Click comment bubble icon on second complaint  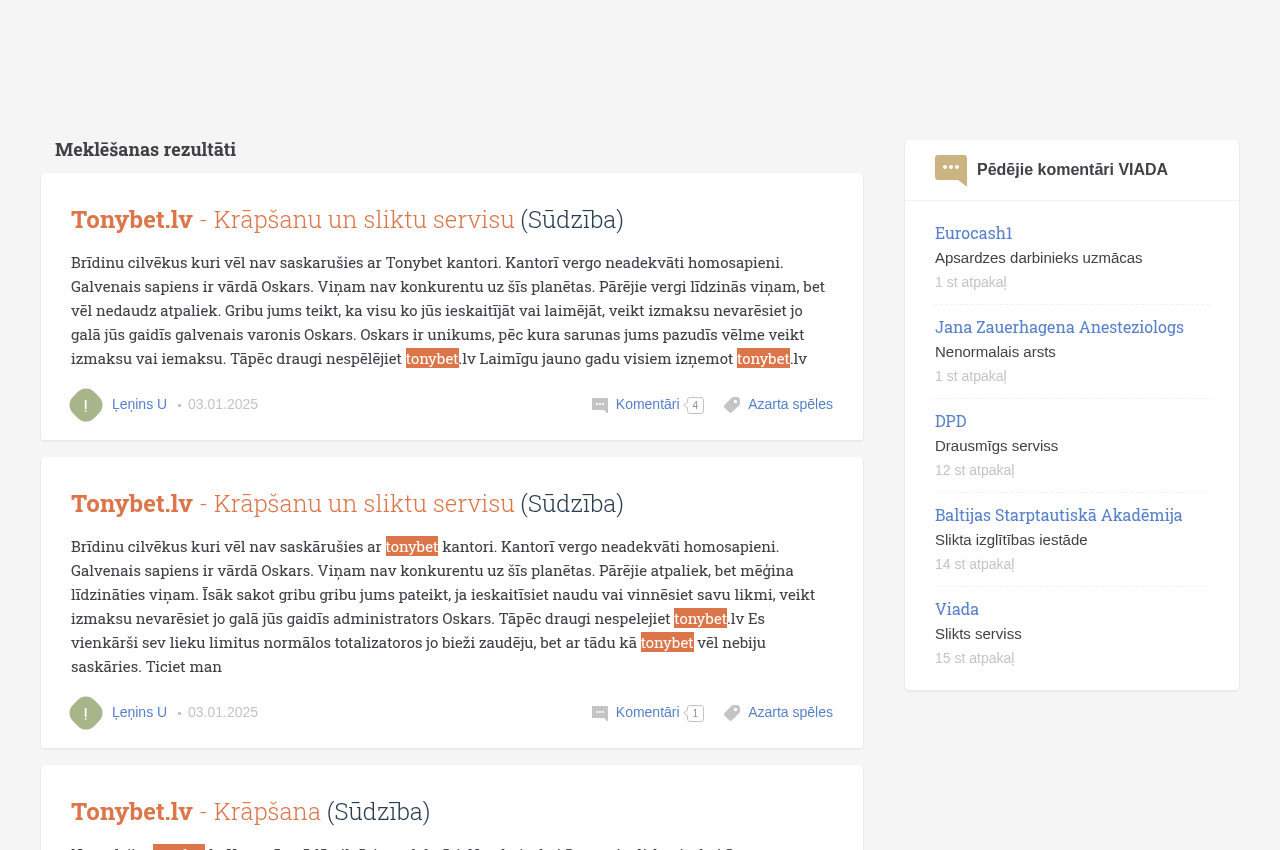click(x=600, y=713)
